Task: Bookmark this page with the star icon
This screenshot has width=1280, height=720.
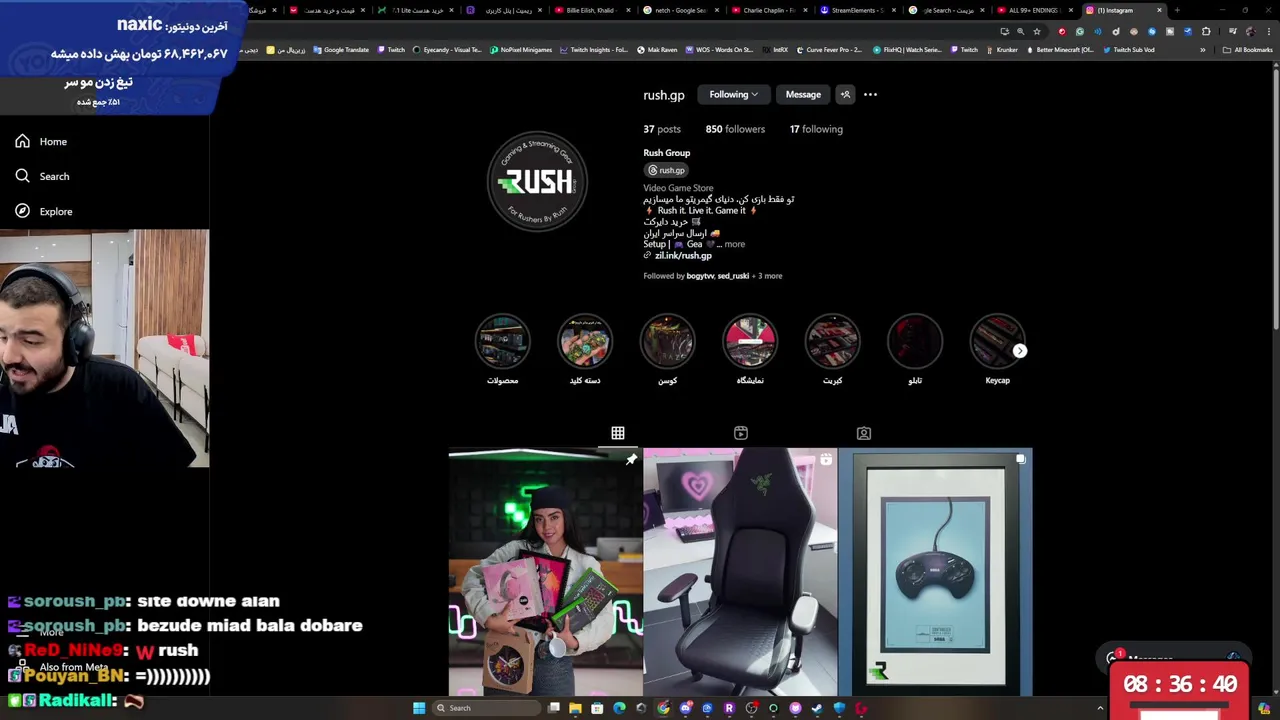Action: (x=1037, y=31)
